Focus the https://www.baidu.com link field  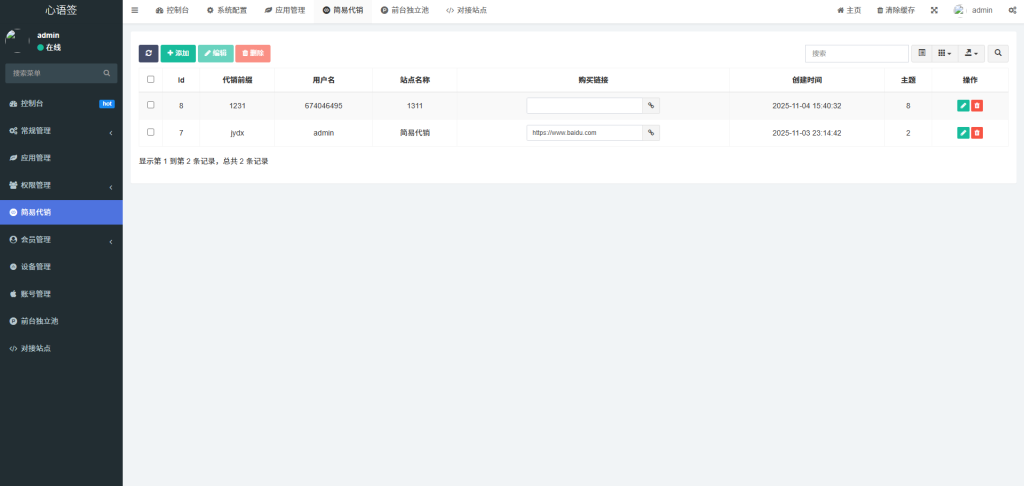pos(584,133)
